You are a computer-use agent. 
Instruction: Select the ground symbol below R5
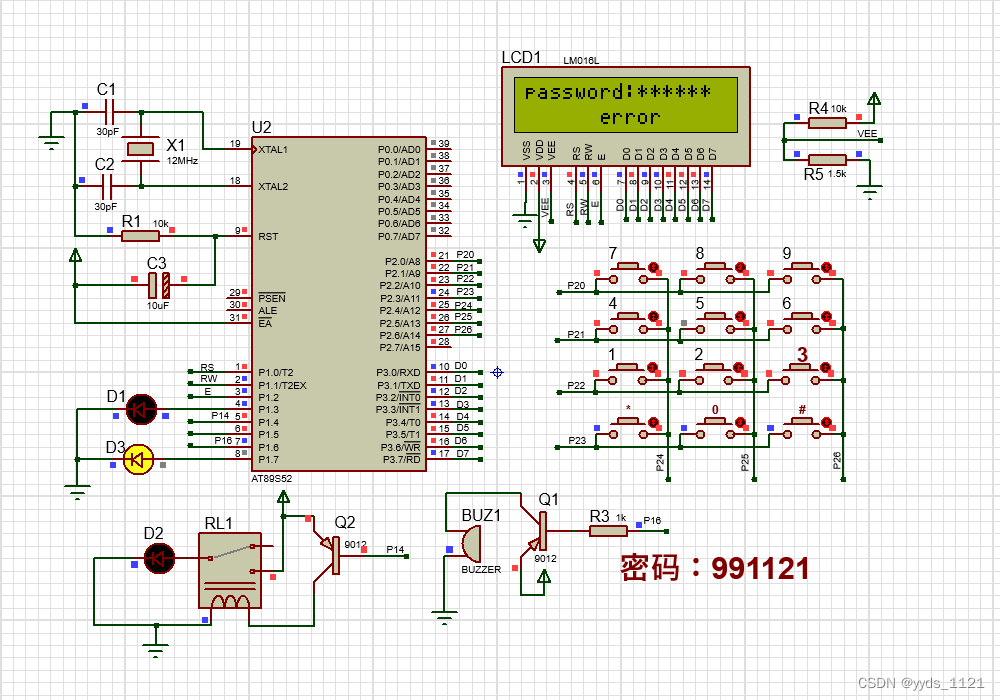click(x=869, y=191)
